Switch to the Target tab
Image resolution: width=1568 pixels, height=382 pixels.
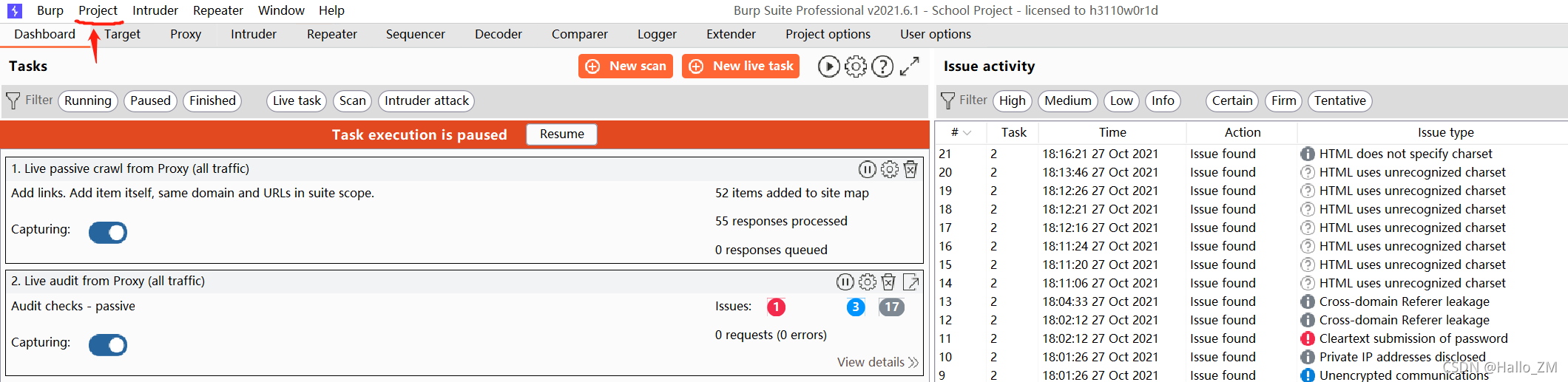click(122, 34)
